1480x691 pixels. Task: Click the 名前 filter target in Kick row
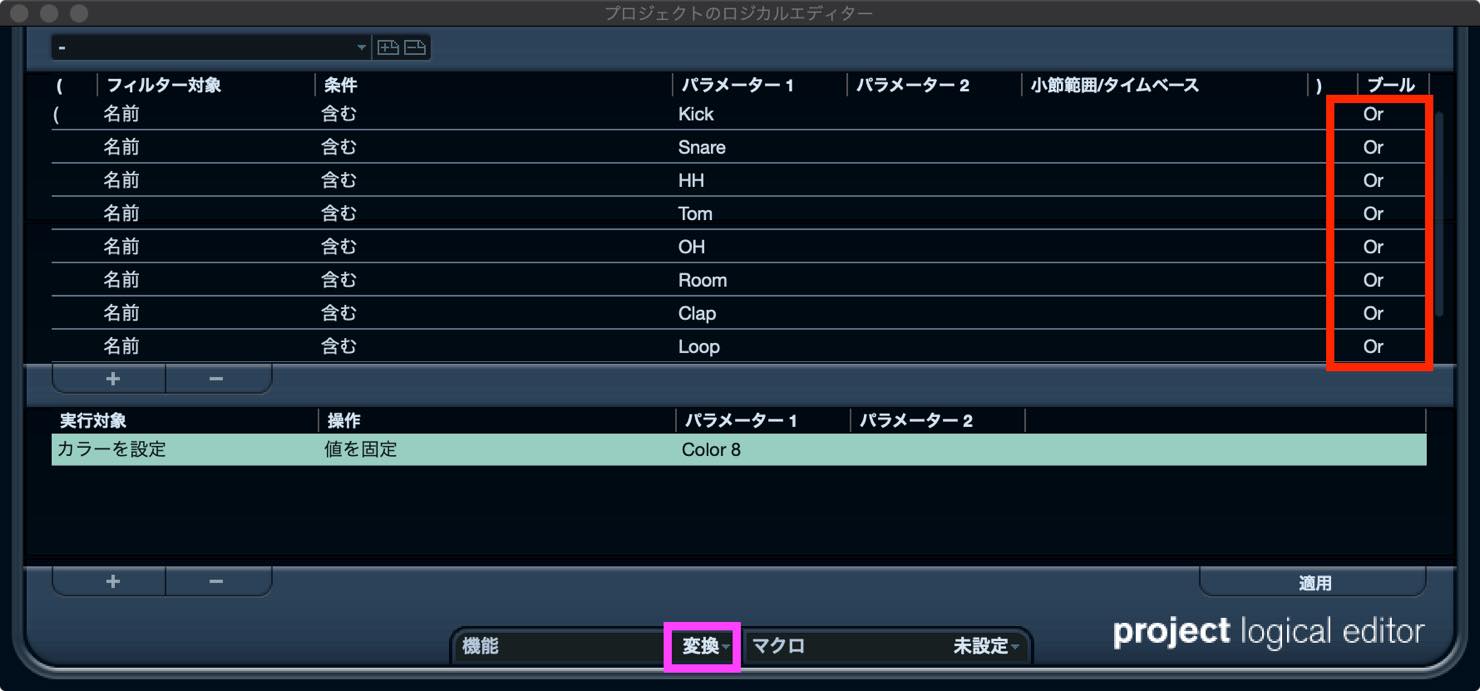[121, 114]
